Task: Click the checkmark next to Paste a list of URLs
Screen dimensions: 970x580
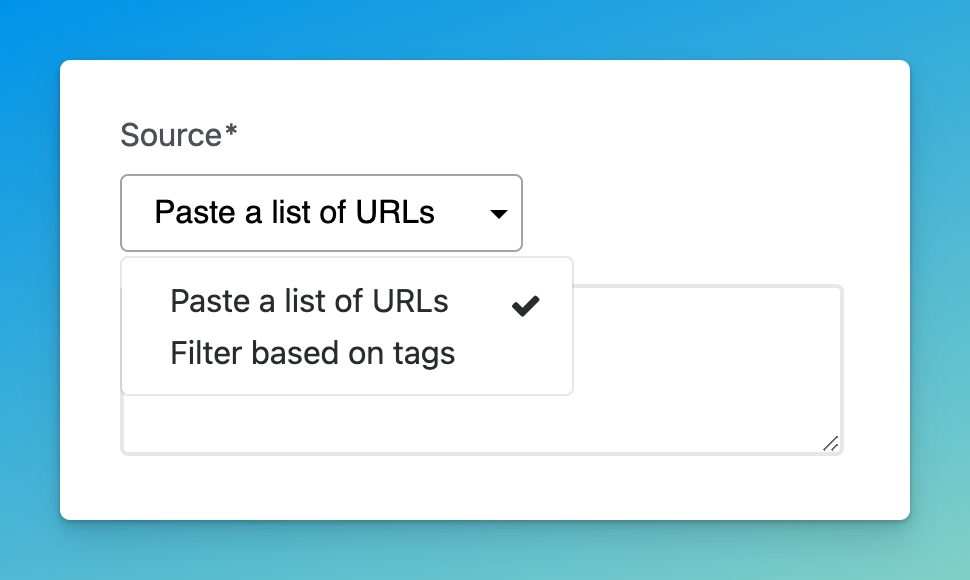Action: pyautogui.click(x=525, y=306)
